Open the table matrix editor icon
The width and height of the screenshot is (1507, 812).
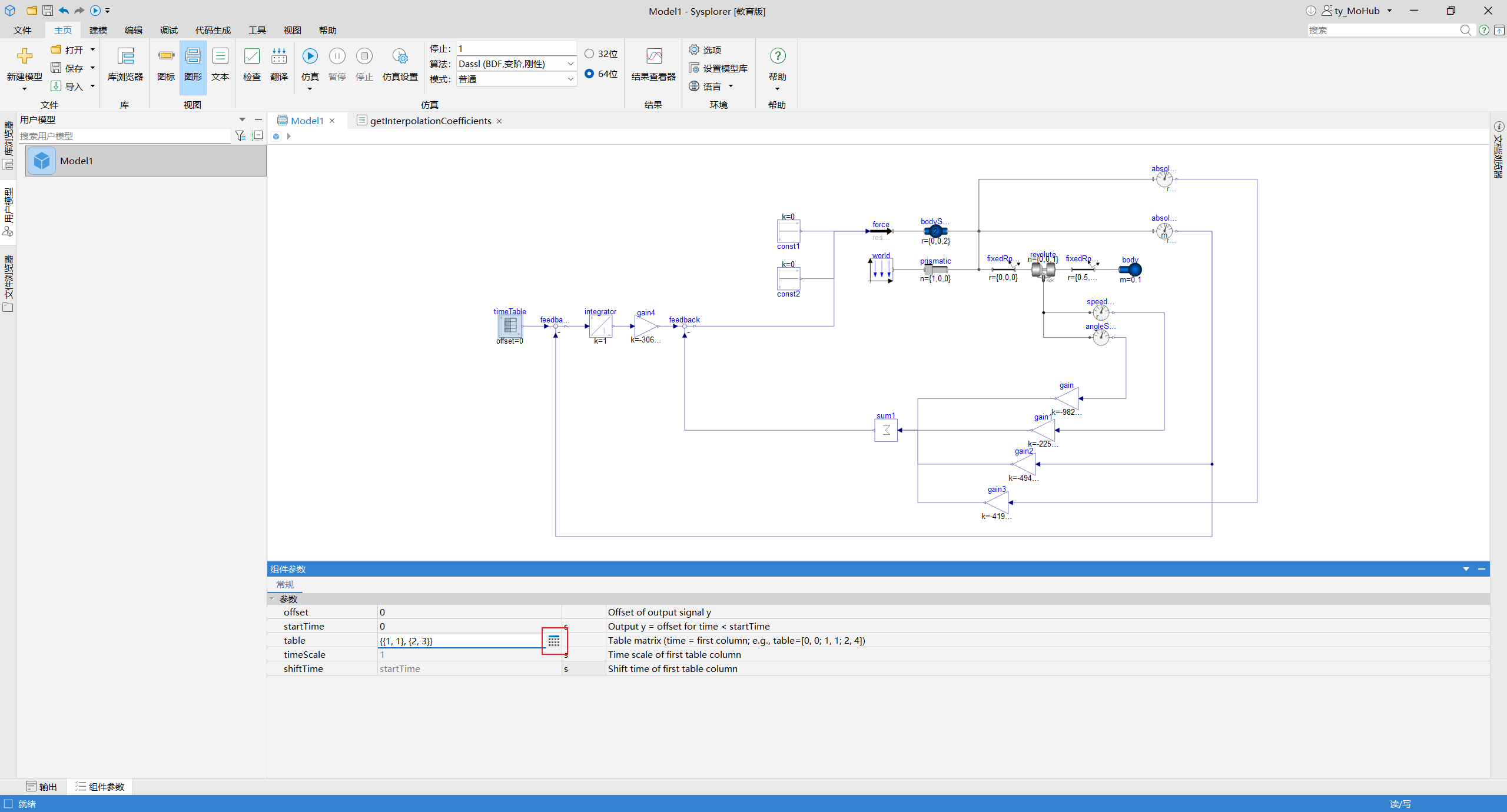[554, 641]
